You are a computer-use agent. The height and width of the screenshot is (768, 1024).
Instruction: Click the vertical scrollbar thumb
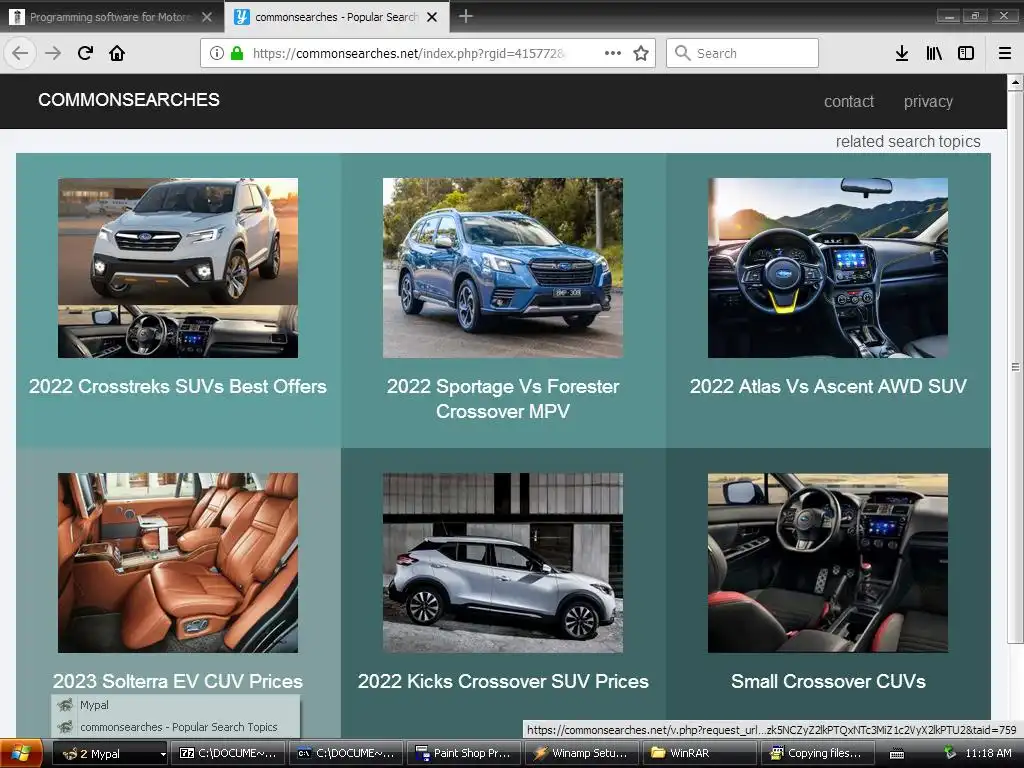pos(1015,367)
